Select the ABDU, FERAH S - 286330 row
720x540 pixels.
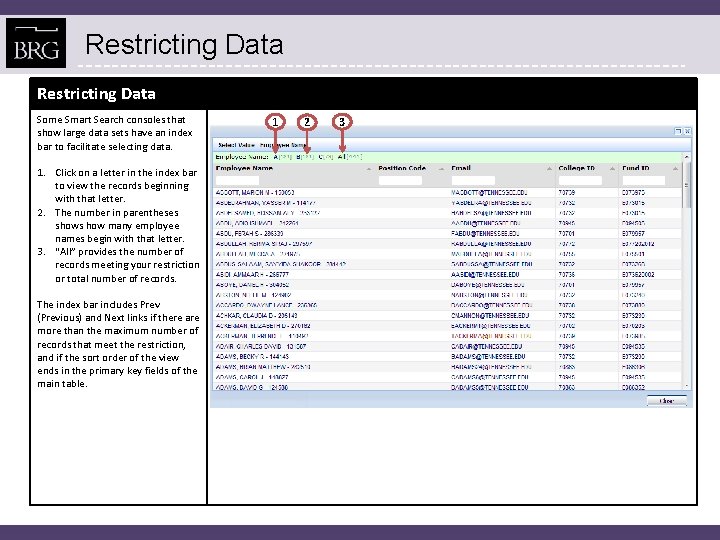[448, 234]
